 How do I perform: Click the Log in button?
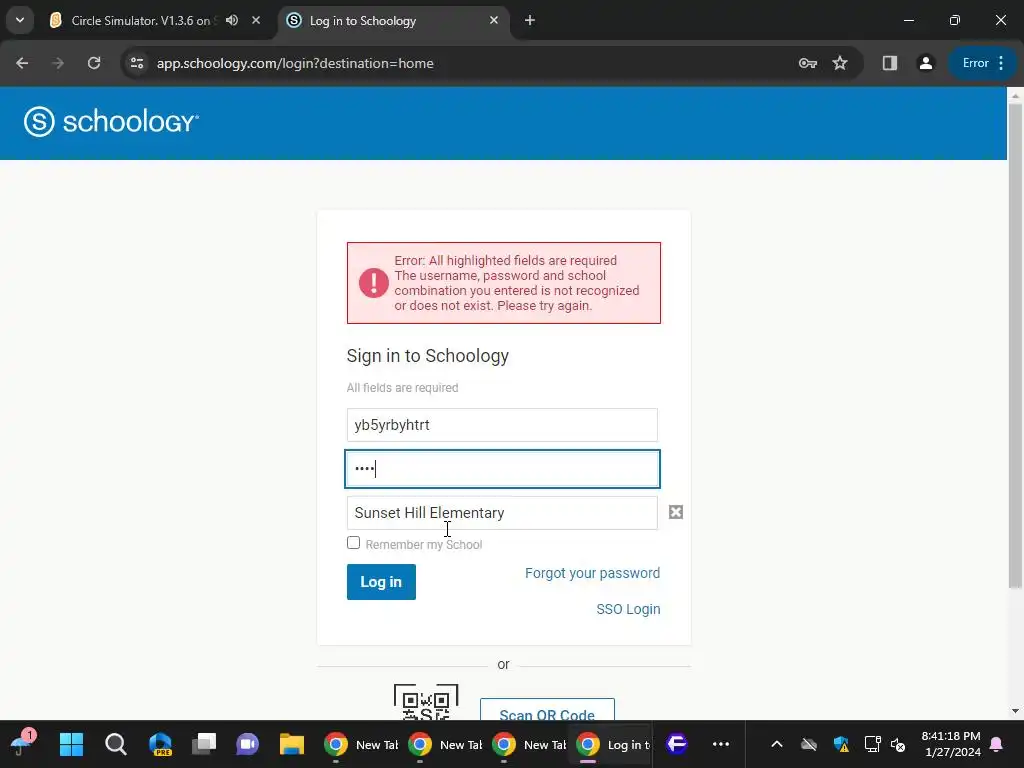click(x=381, y=582)
